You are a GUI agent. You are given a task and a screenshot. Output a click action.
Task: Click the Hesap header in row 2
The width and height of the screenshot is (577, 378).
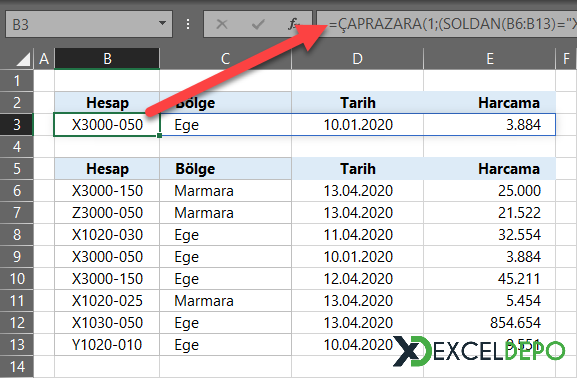click(107, 103)
